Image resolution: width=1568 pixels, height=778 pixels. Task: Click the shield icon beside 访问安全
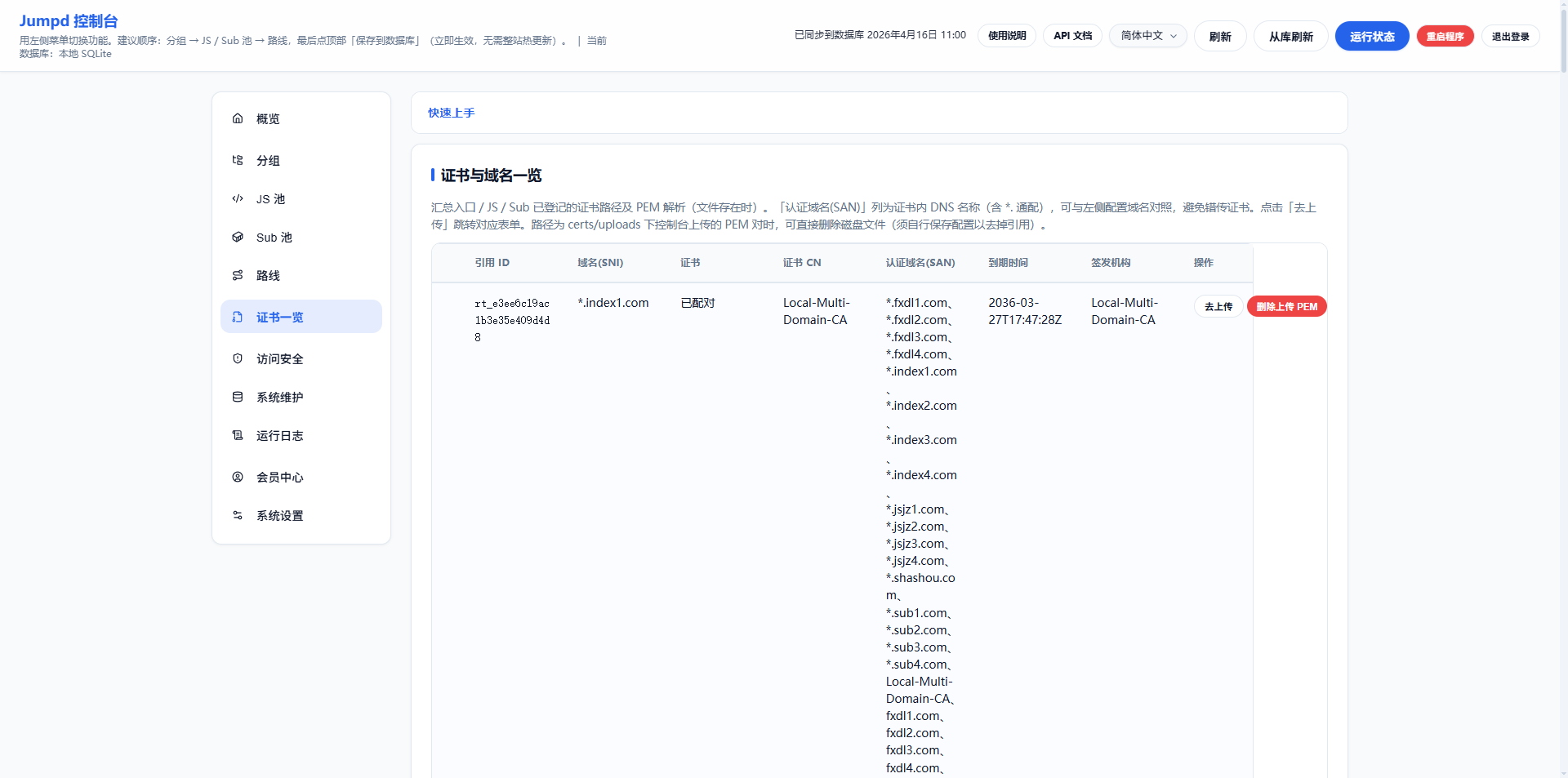pos(238,358)
